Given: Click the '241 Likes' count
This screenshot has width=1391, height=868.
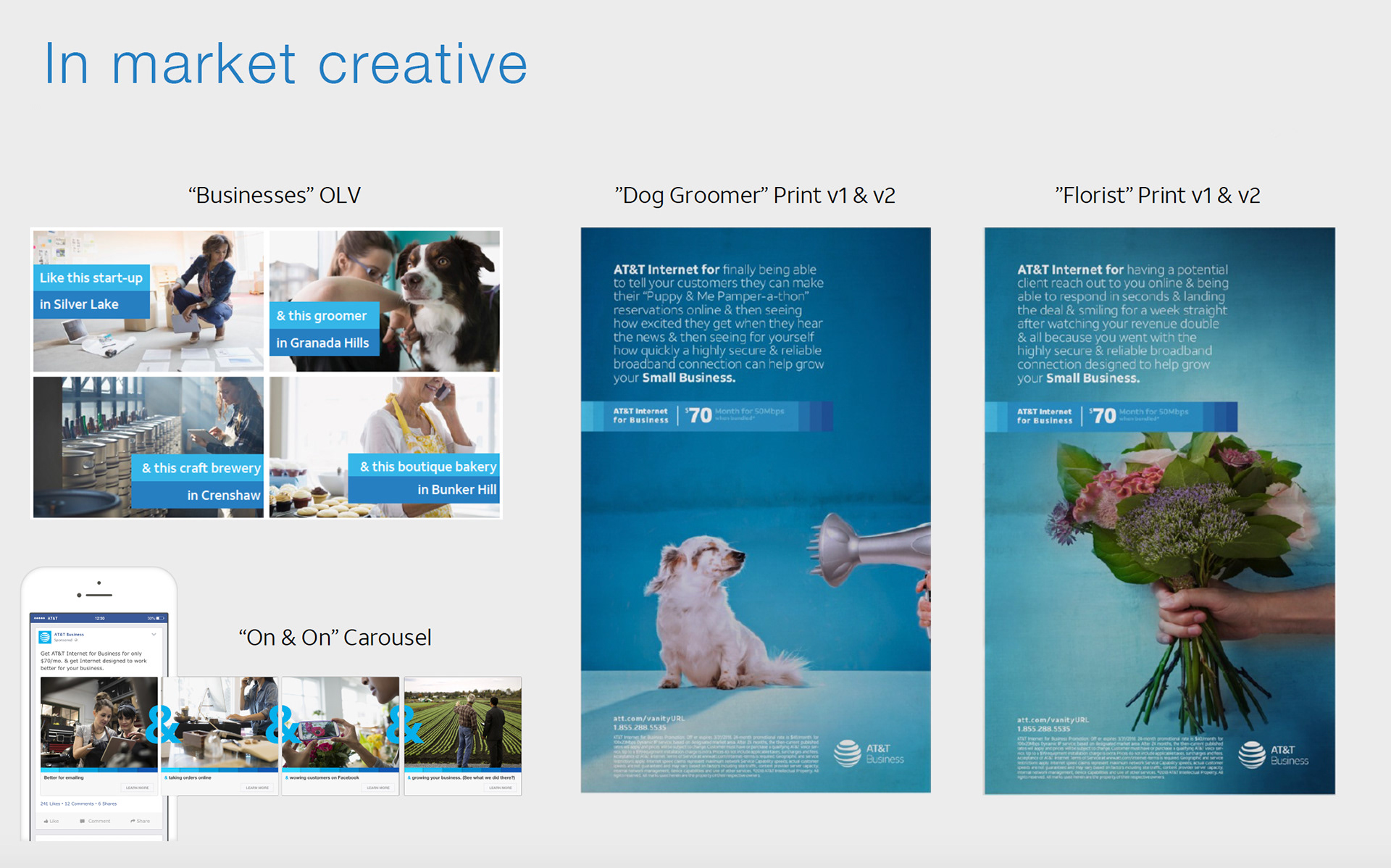Looking at the screenshot, I should [x=51, y=804].
